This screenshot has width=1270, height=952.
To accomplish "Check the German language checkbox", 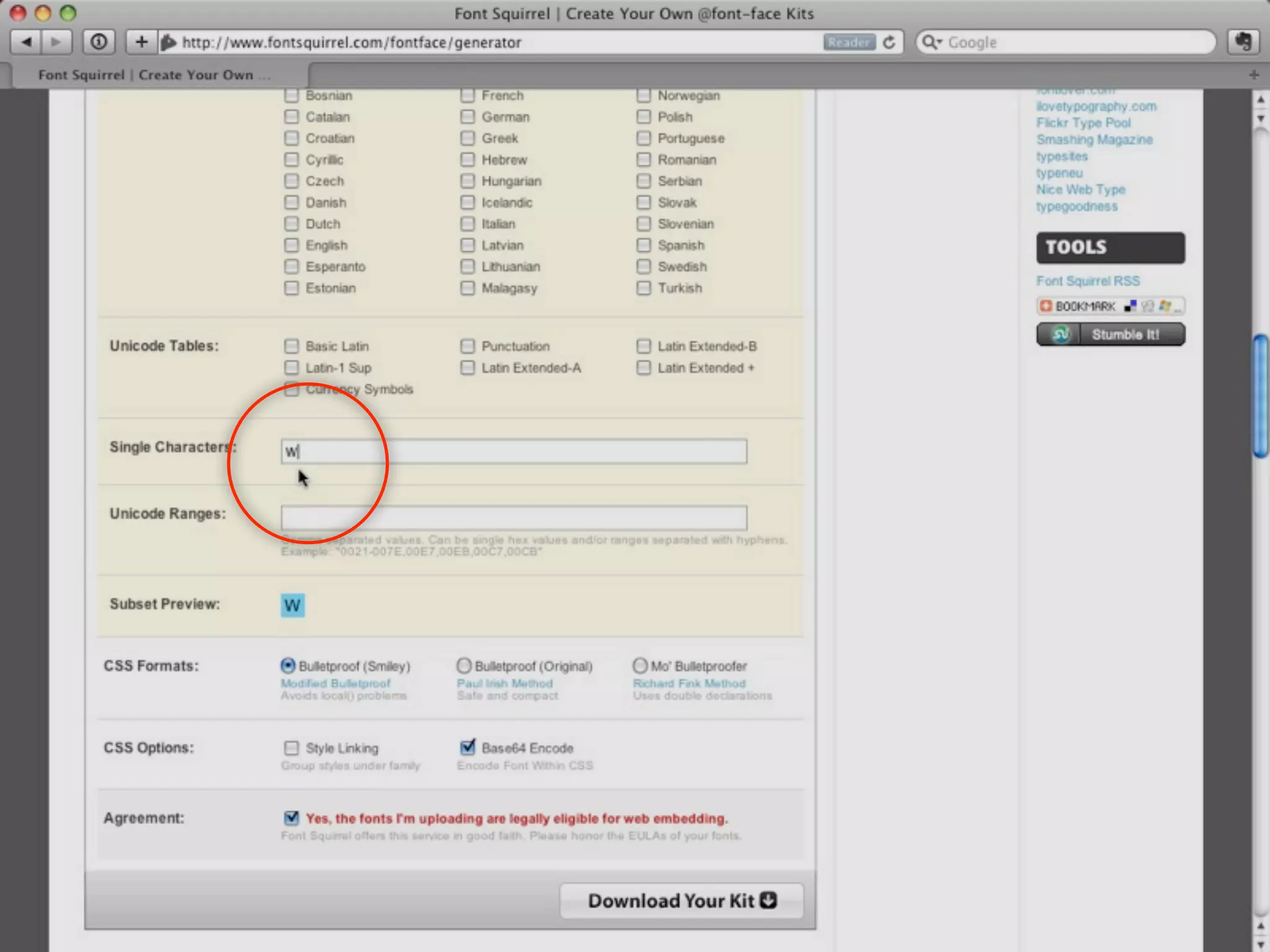I will (468, 117).
